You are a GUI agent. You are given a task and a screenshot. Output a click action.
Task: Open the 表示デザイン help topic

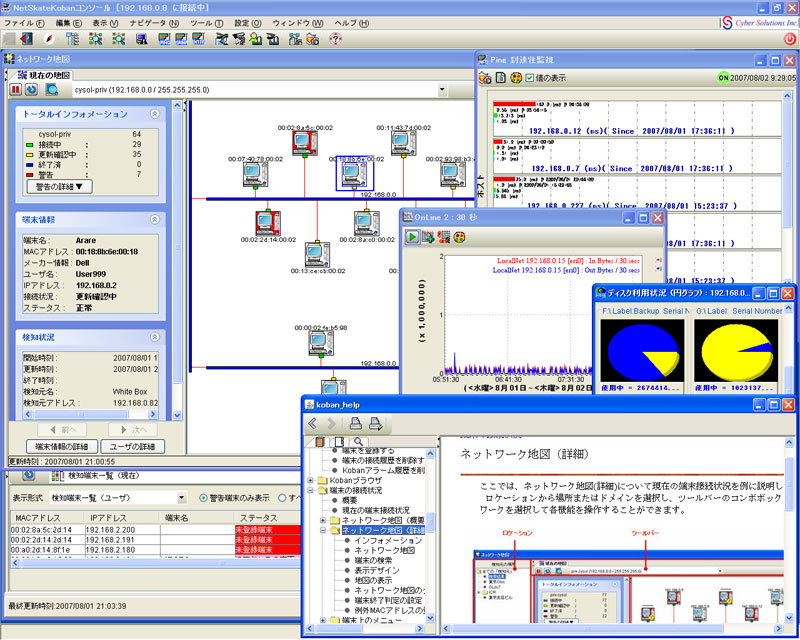(x=377, y=570)
